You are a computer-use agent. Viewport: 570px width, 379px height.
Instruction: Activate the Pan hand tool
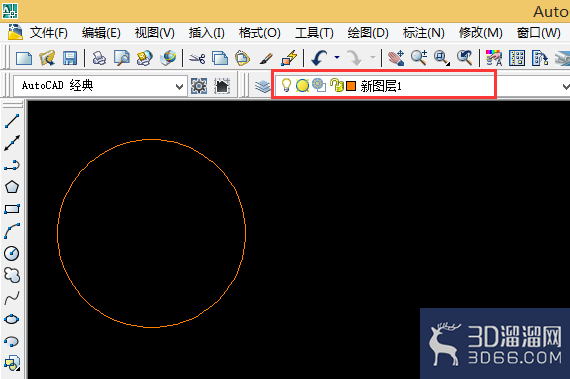click(396, 58)
